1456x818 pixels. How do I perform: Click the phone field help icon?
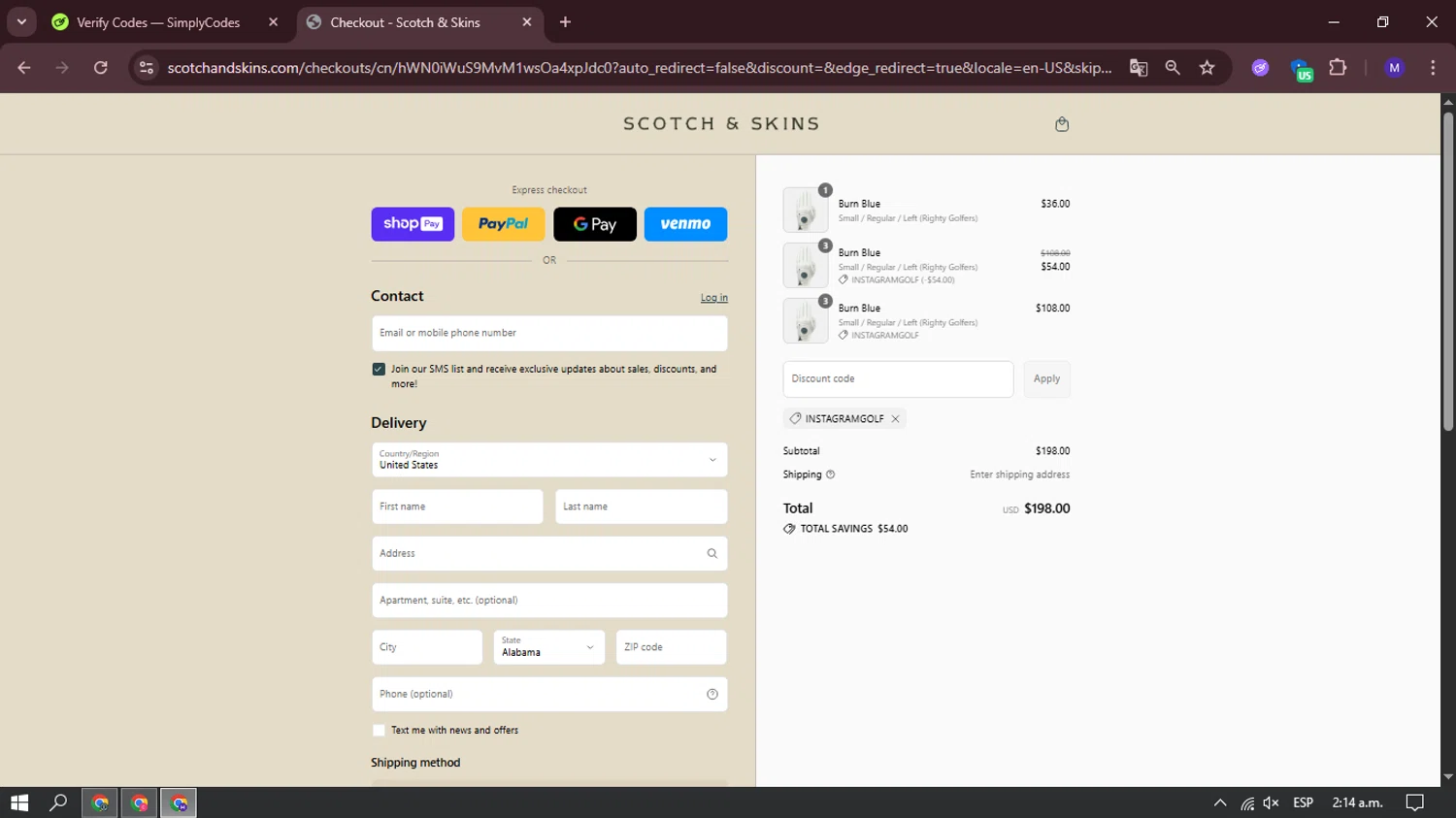coord(711,695)
